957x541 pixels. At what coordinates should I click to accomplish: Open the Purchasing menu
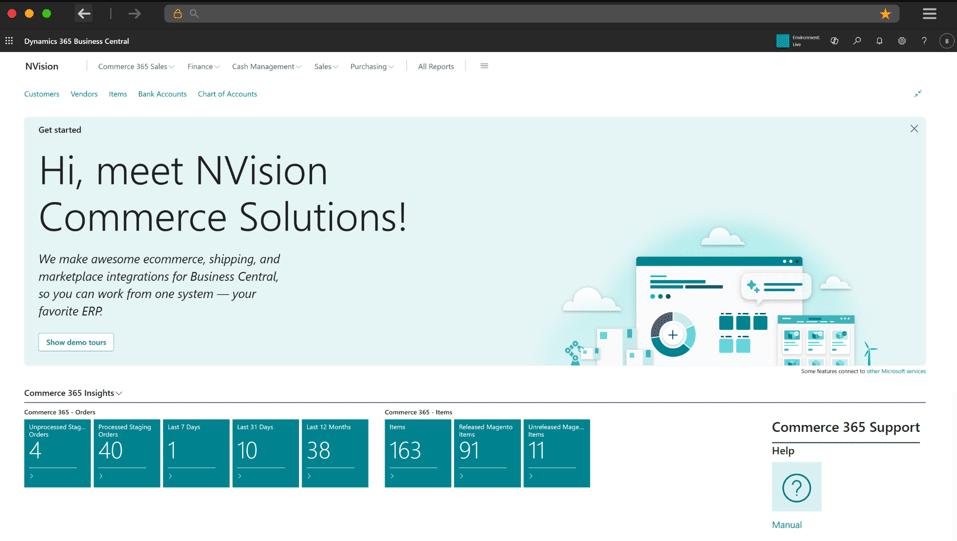pos(371,67)
